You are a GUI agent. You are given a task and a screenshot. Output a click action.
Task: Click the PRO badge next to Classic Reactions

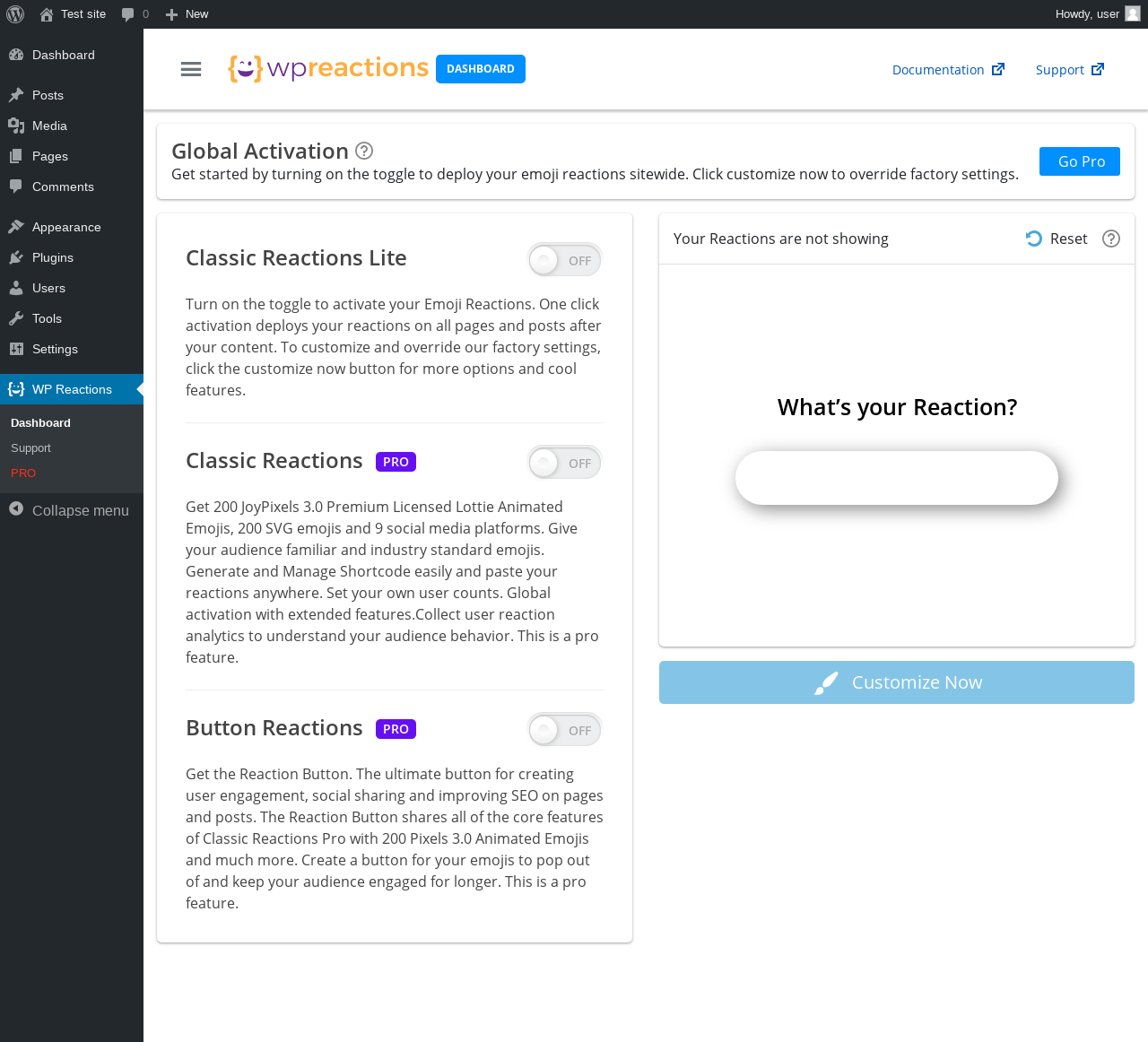[396, 462]
